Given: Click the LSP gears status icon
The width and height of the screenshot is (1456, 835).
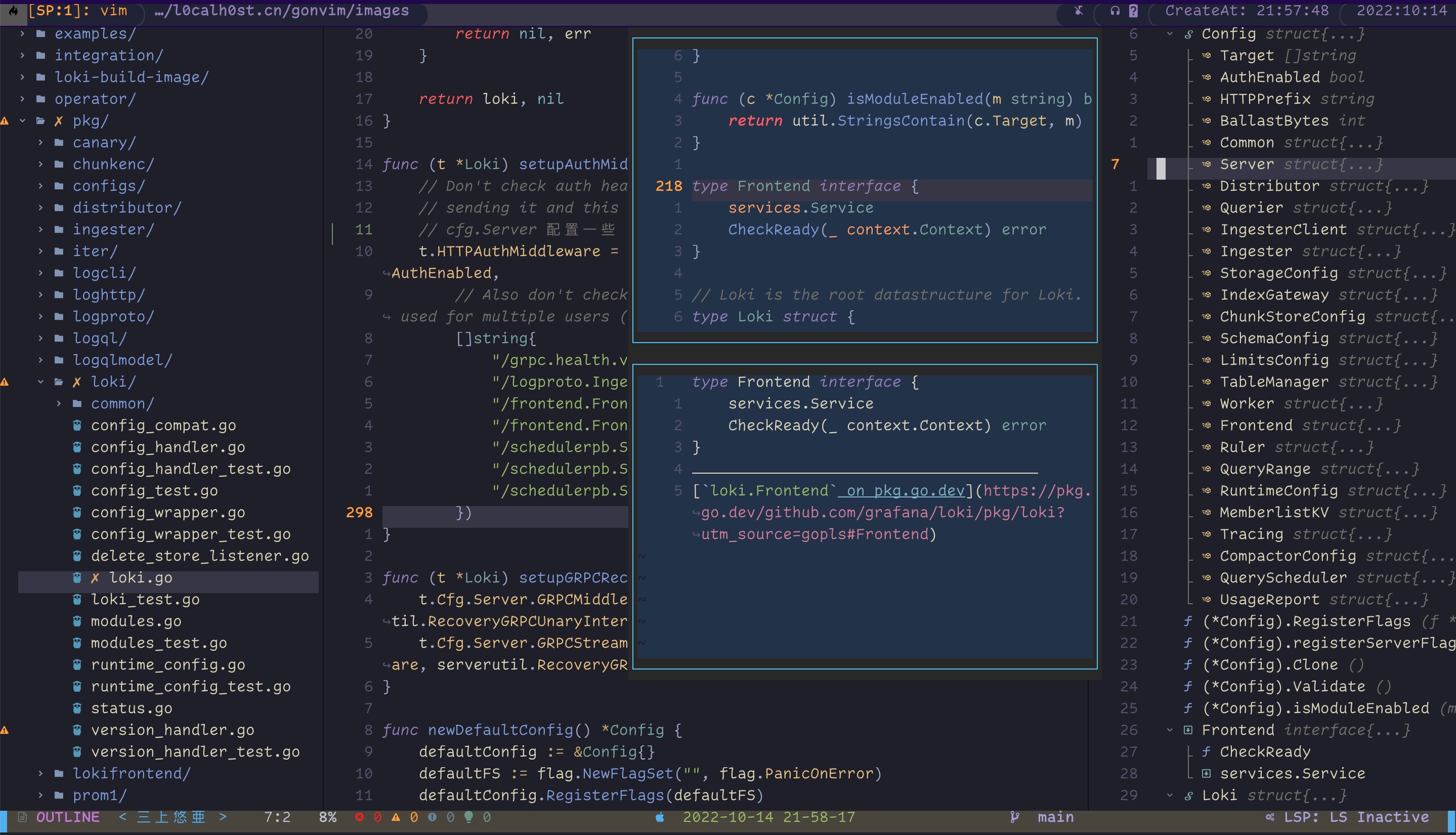Looking at the screenshot, I should pos(1270,817).
